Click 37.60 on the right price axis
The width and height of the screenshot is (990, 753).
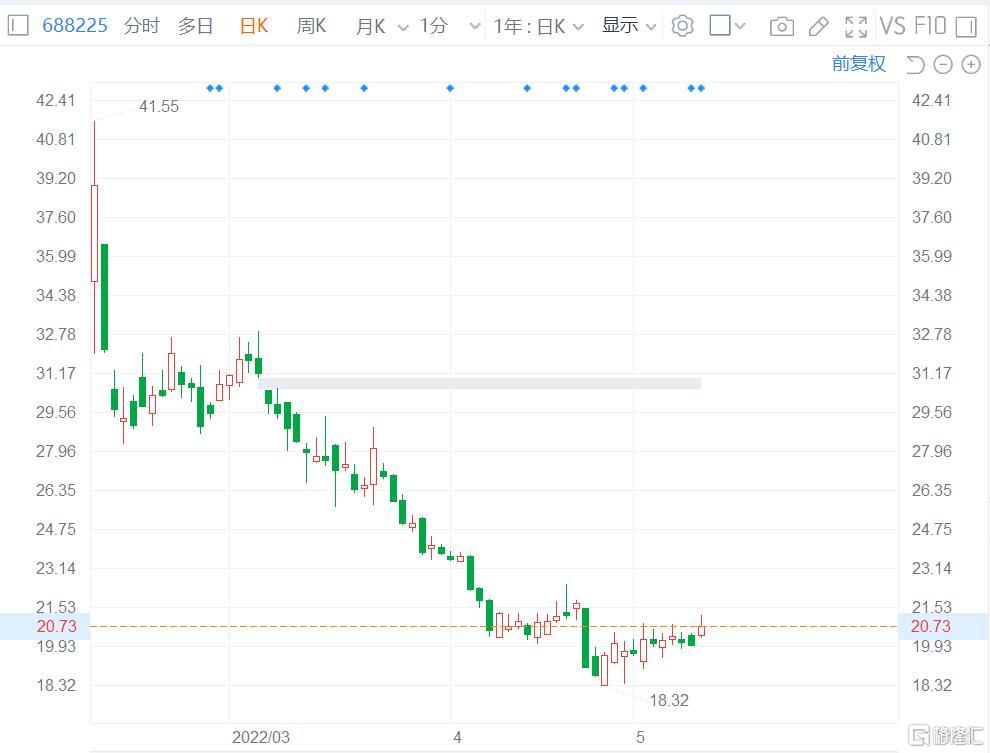click(x=931, y=217)
